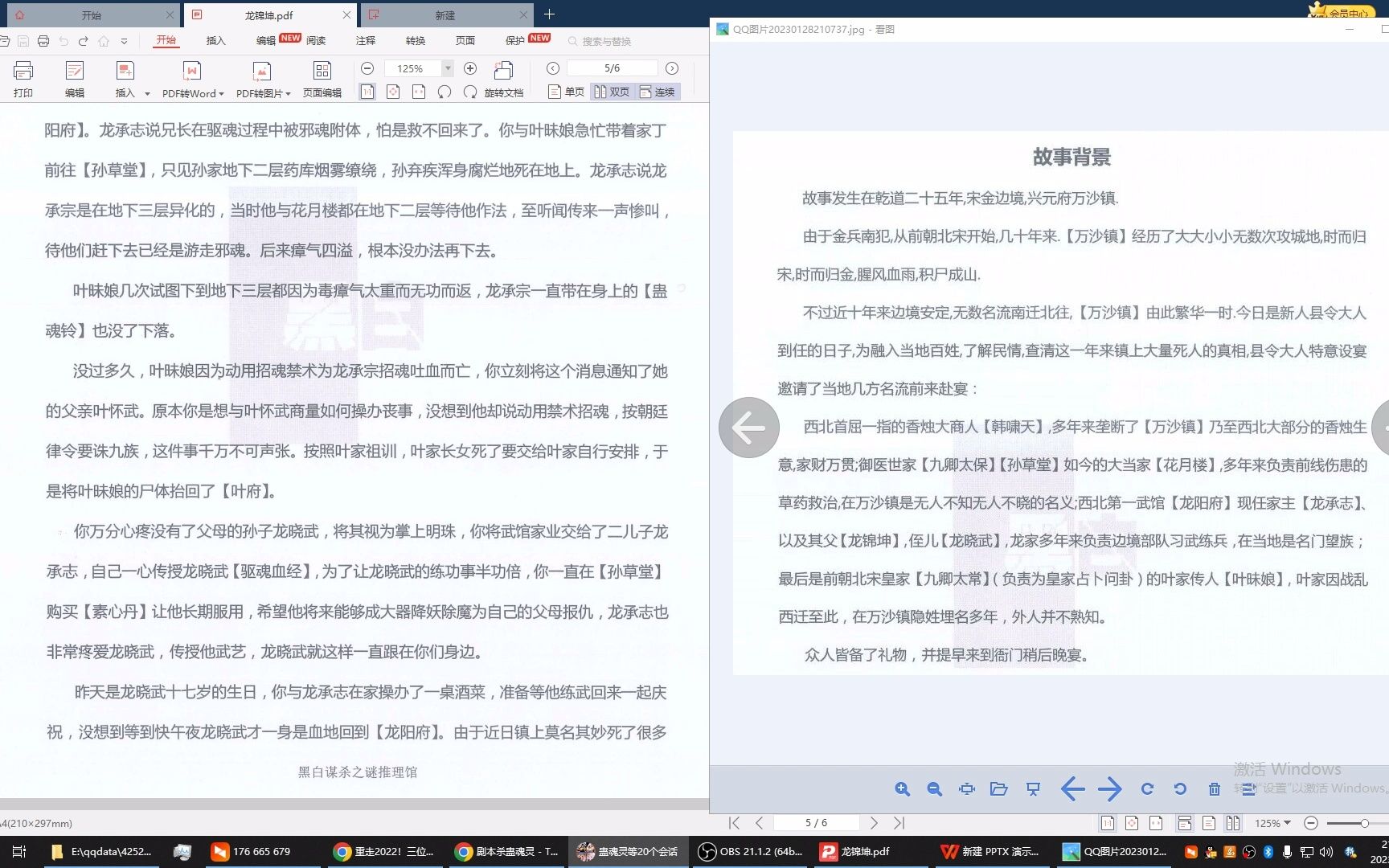Click the PDF转Word converter icon
Viewport: 1389px width, 868px height.
[x=191, y=72]
